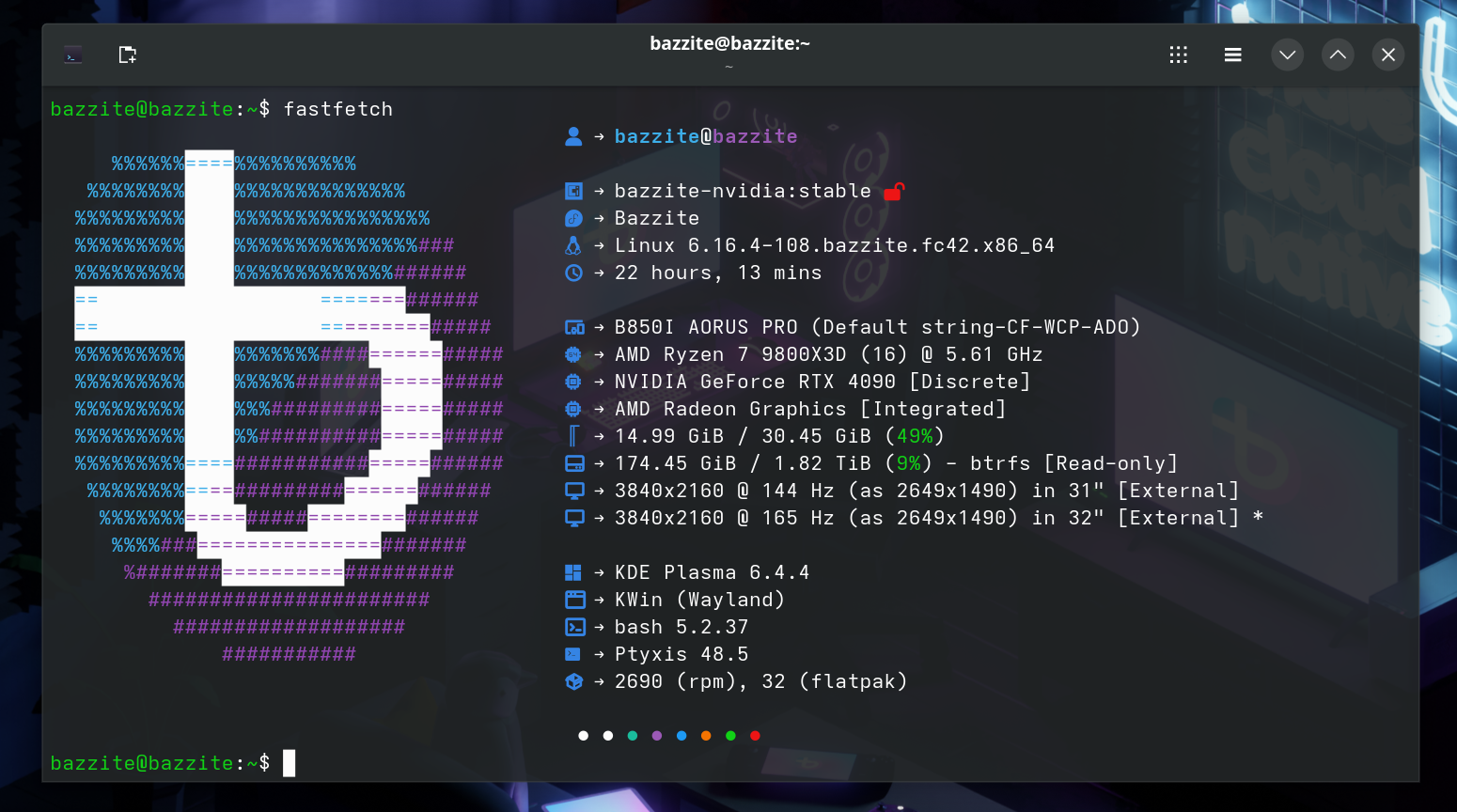Click the monitor icon on the 144 Hz row
The image size is (1457, 812).
click(x=574, y=491)
